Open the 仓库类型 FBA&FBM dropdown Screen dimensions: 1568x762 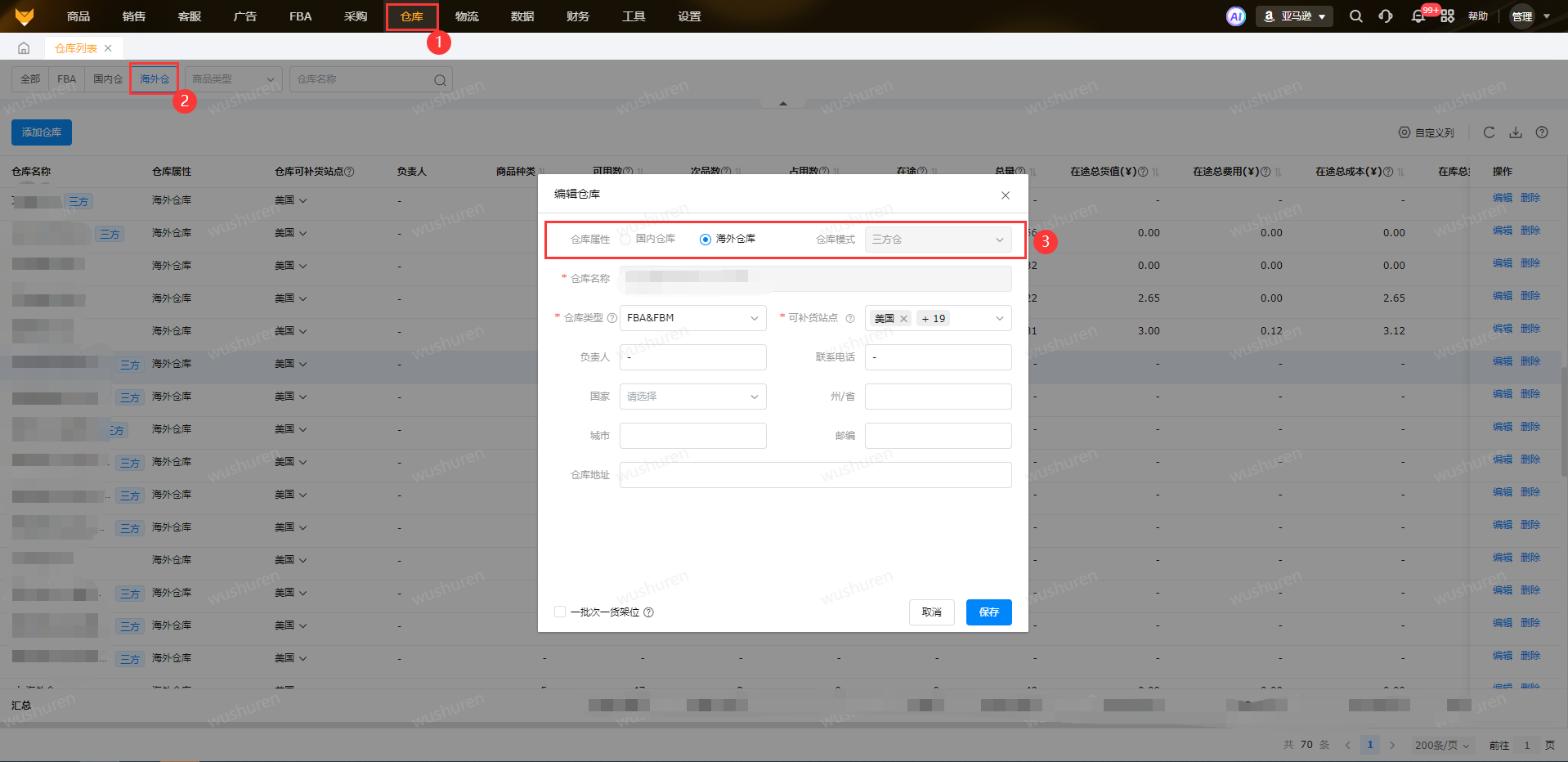[692, 318]
